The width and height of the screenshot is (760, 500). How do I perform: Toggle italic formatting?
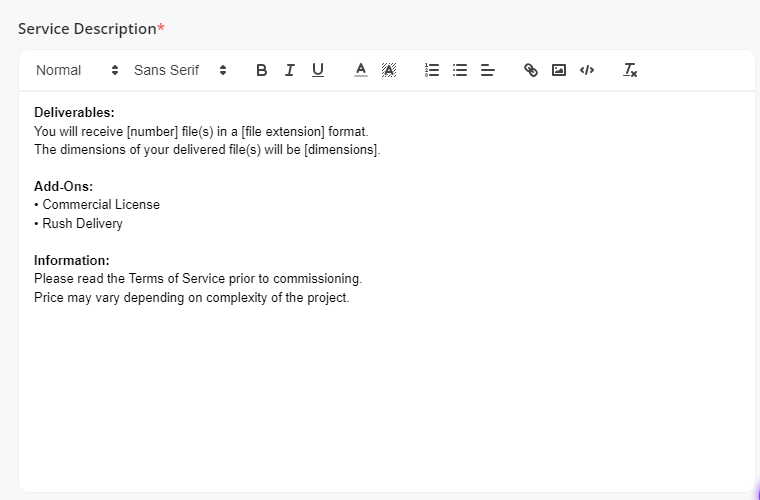pos(290,70)
